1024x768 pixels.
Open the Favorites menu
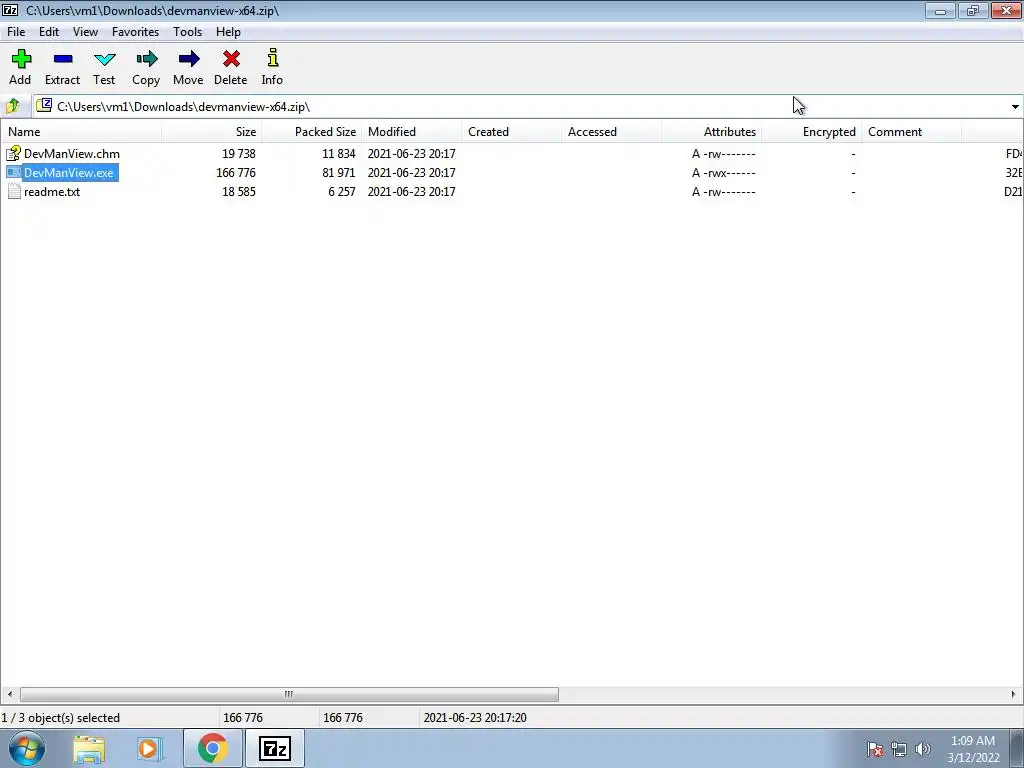coord(135,31)
